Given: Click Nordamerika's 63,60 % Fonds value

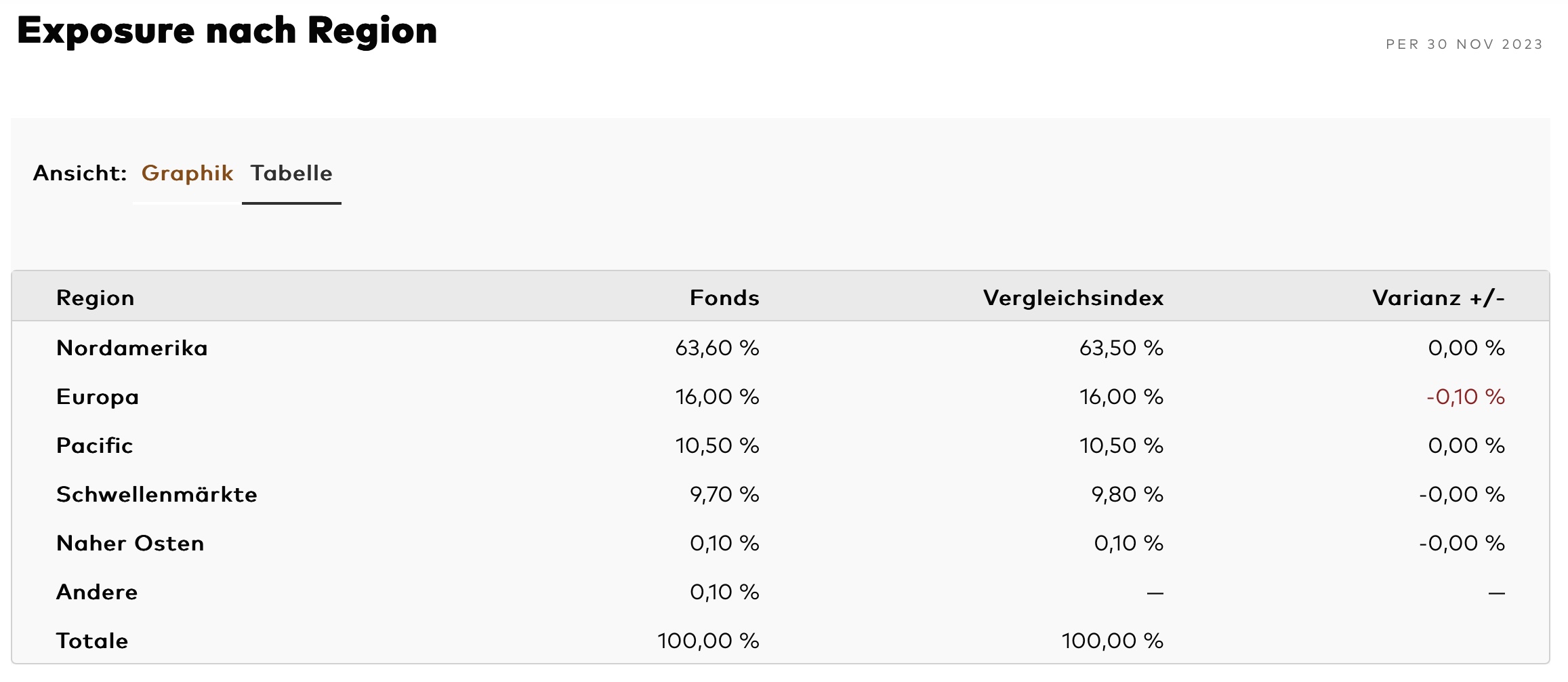Looking at the screenshot, I should tap(717, 348).
